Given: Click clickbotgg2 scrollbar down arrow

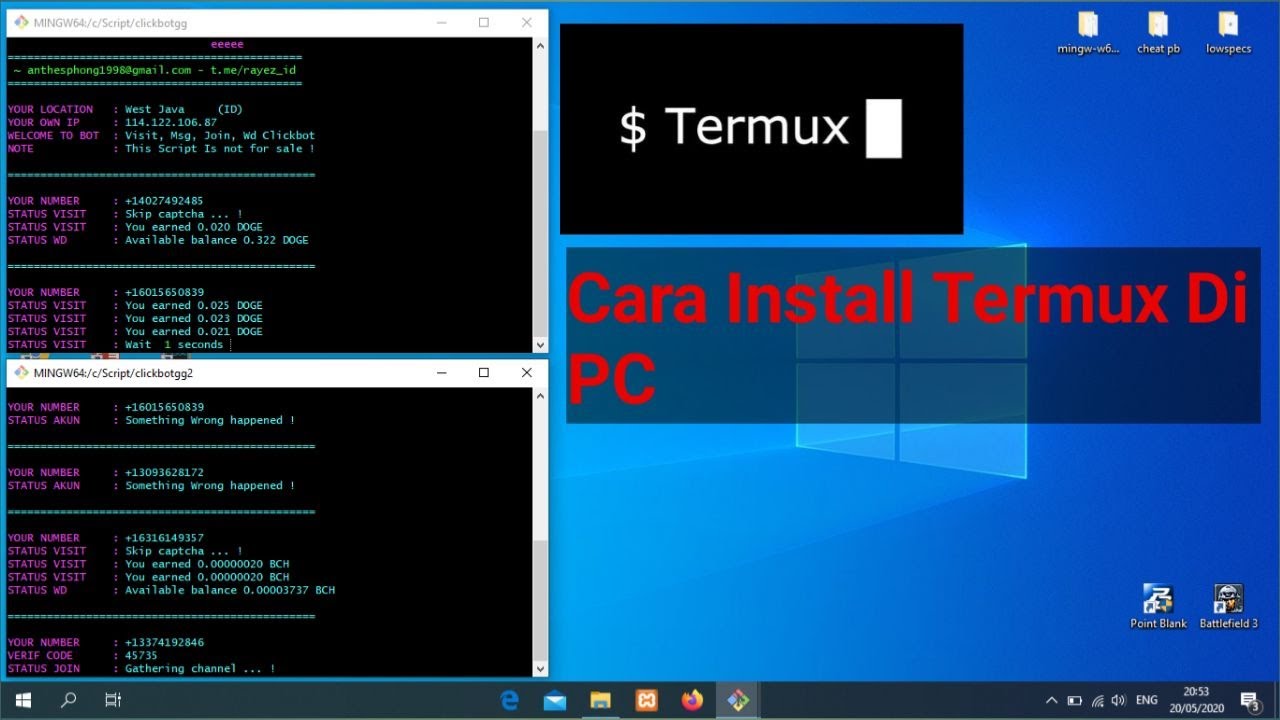Looking at the screenshot, I should click(x=540, y=669).
